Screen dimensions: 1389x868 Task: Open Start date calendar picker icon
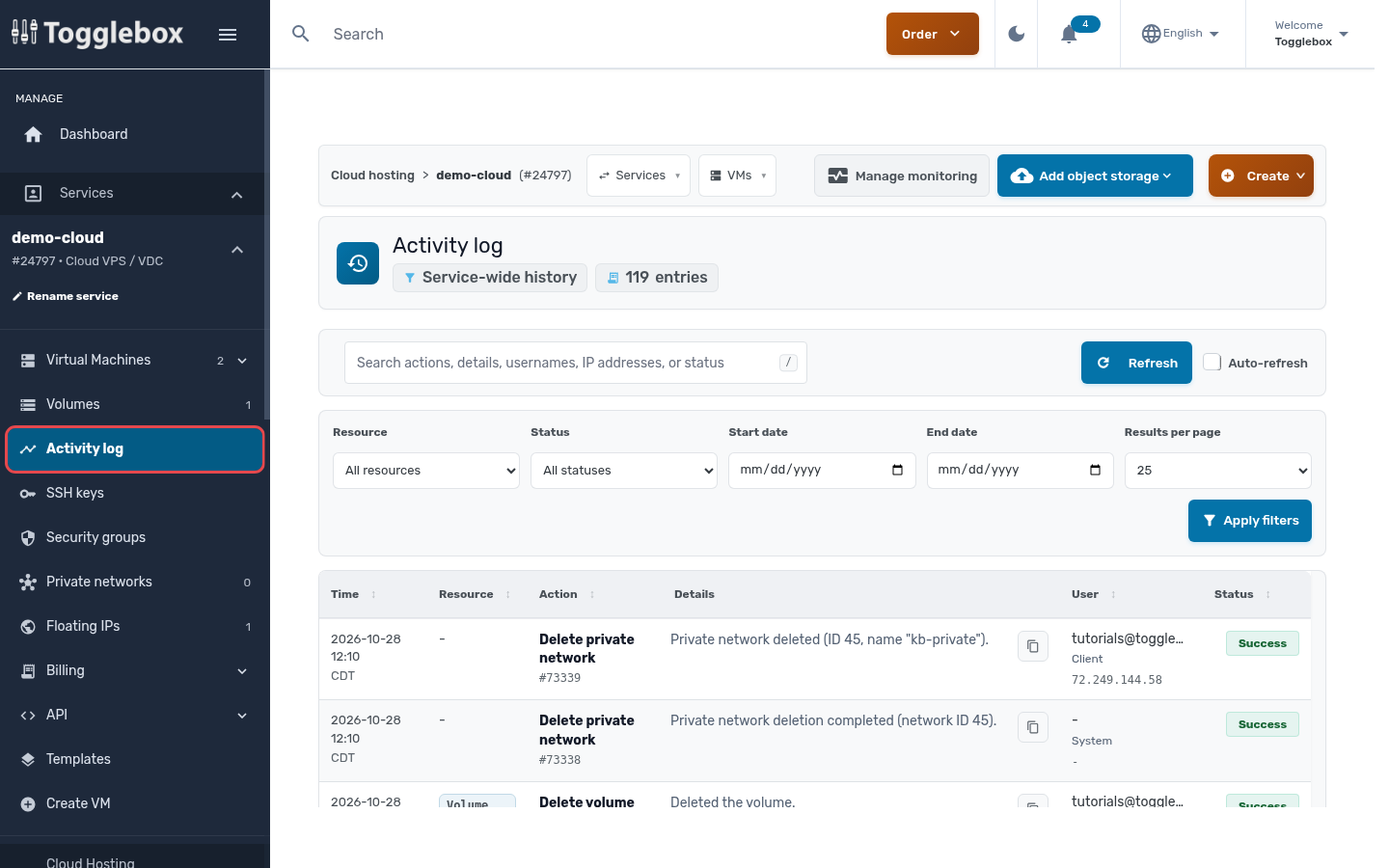[x=897, y=470]
